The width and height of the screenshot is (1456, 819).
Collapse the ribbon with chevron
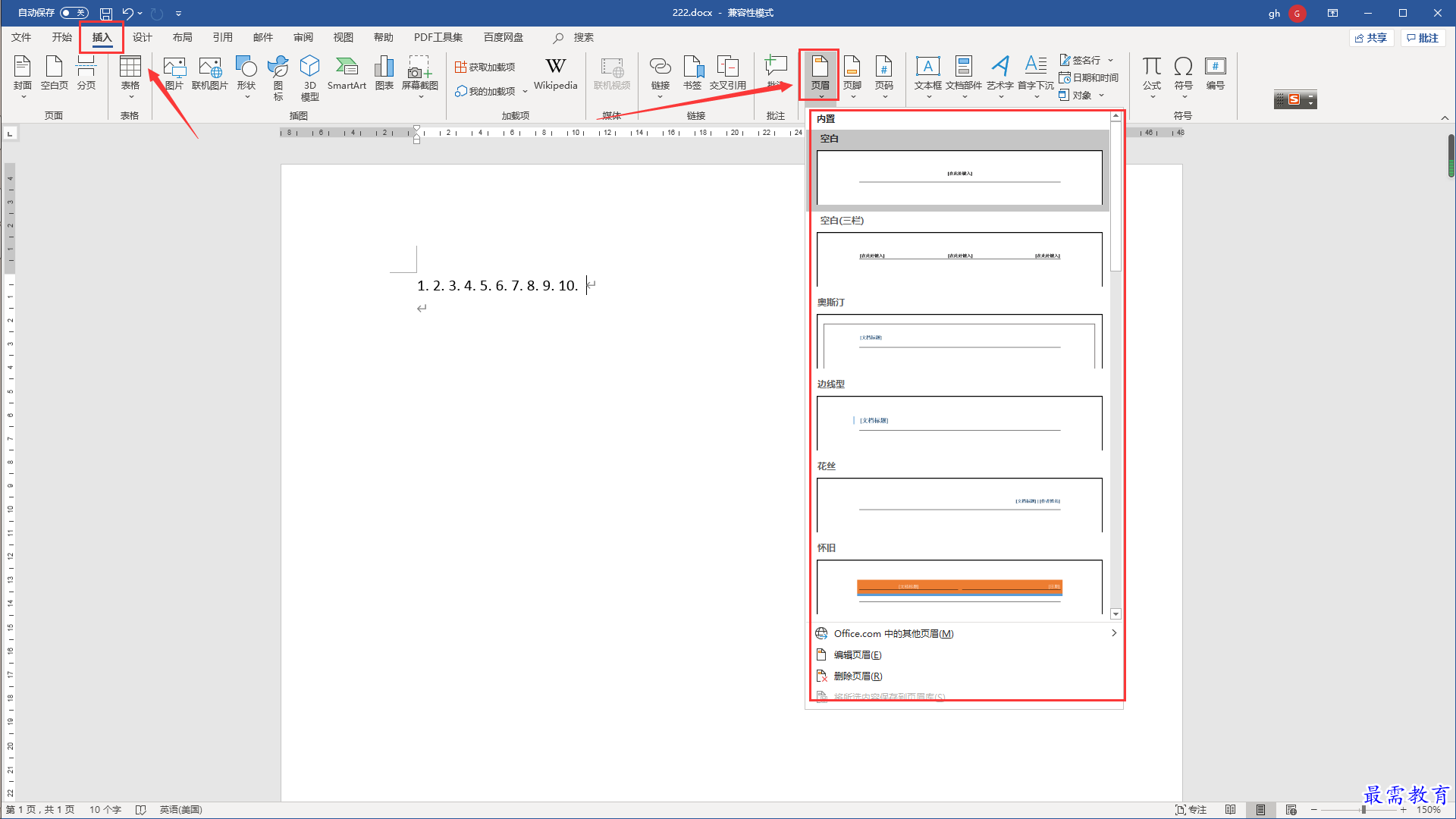1445,118
